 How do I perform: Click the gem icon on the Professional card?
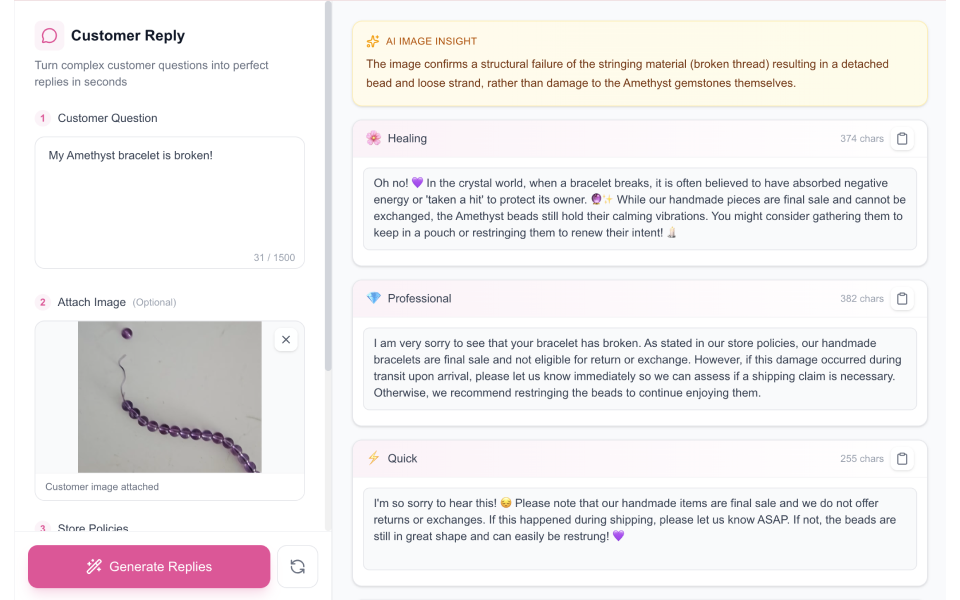pos(372,298)
